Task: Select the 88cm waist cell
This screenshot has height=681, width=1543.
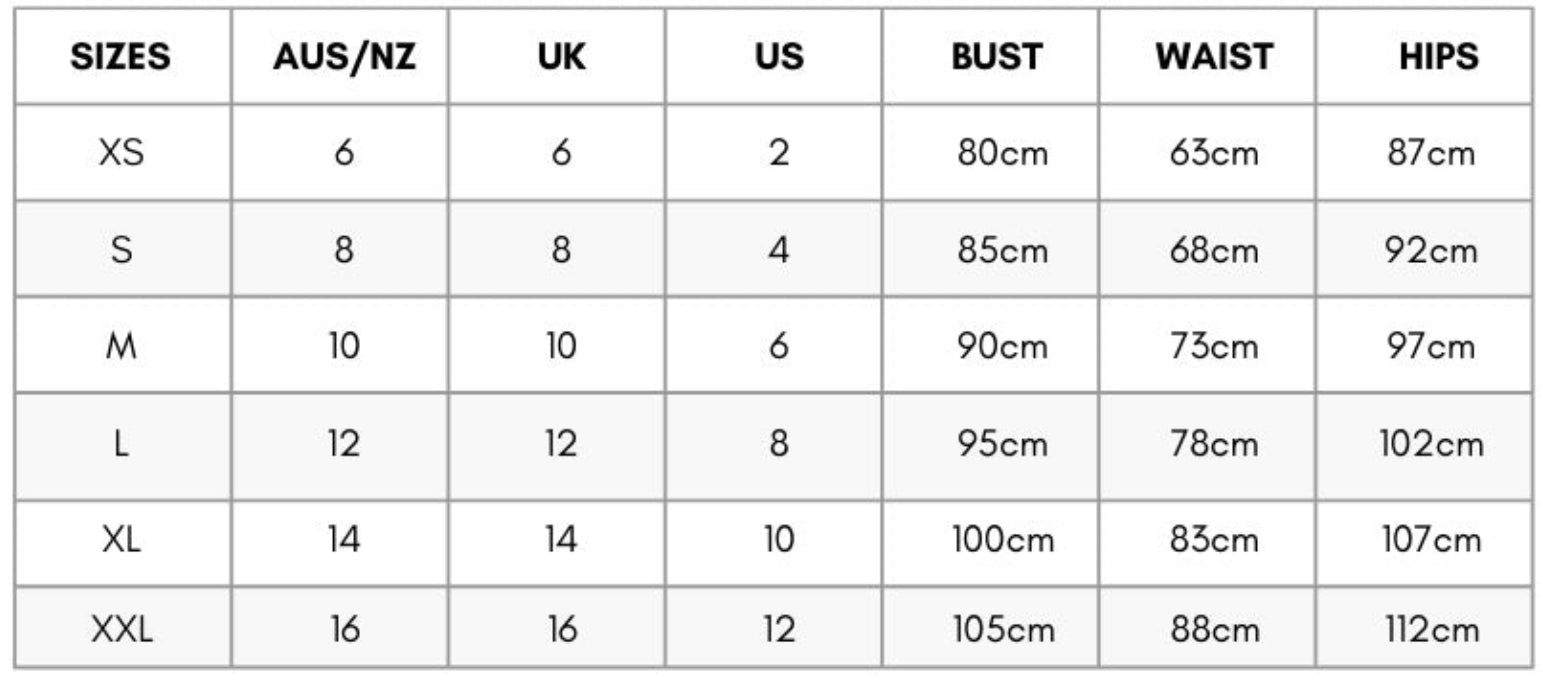Action: [x=1214, y=630]
